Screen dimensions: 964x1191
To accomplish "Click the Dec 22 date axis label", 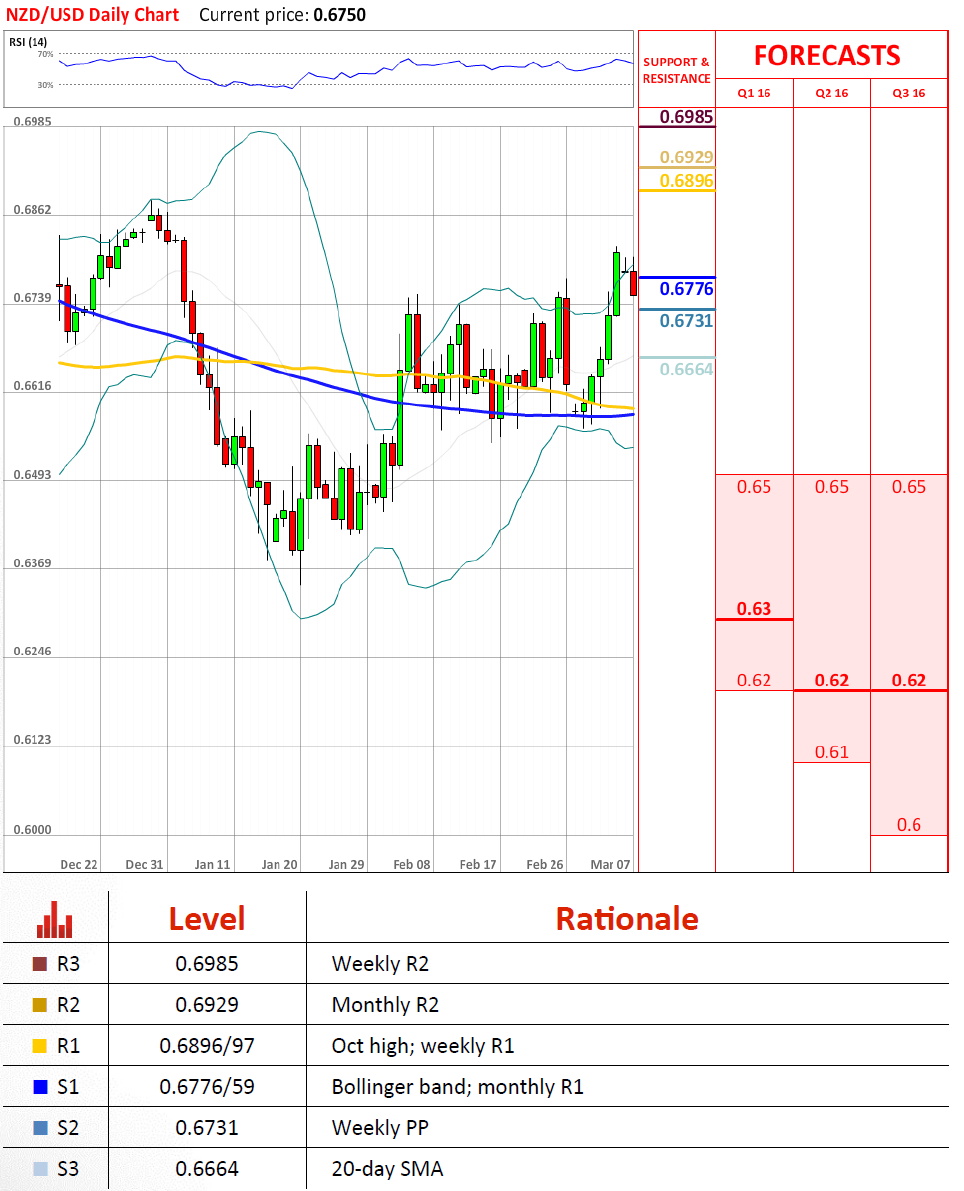I will tap(79, 864).
